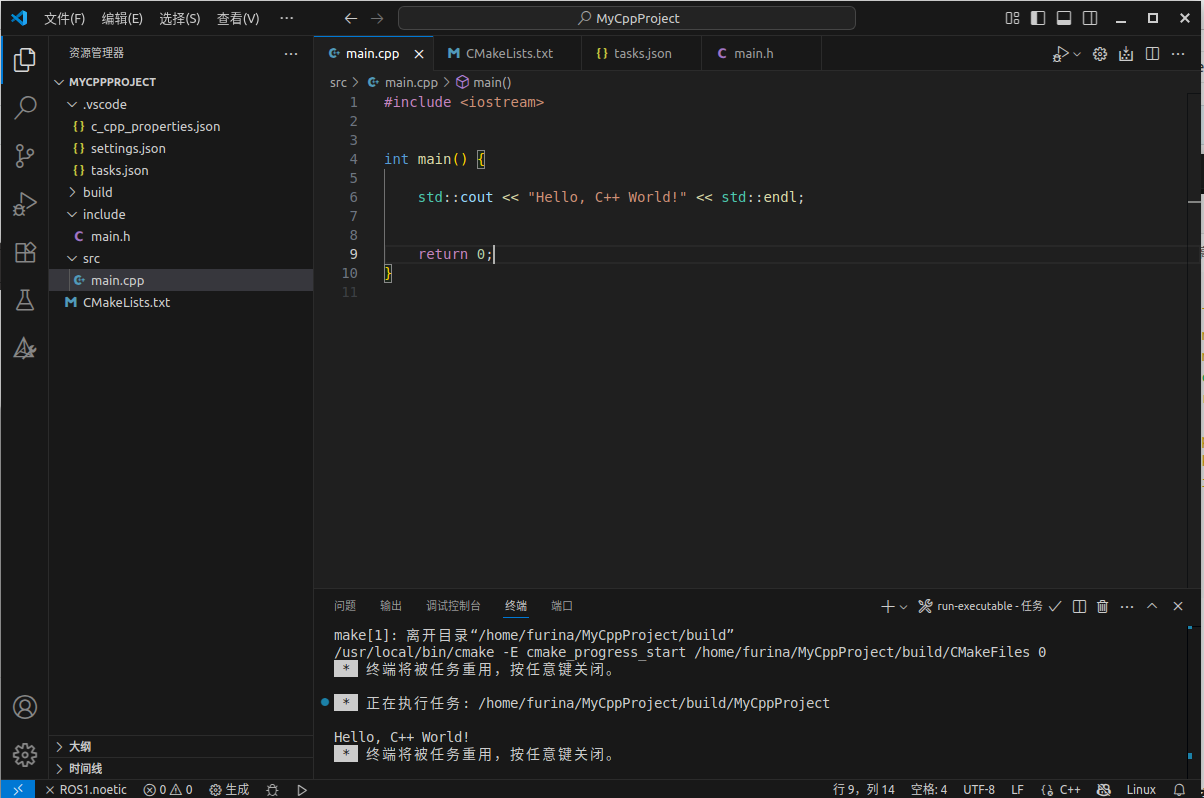Toggle the secondary sidebar layout button
This screenshot has width=1204, height=798.
(1090, 18)
